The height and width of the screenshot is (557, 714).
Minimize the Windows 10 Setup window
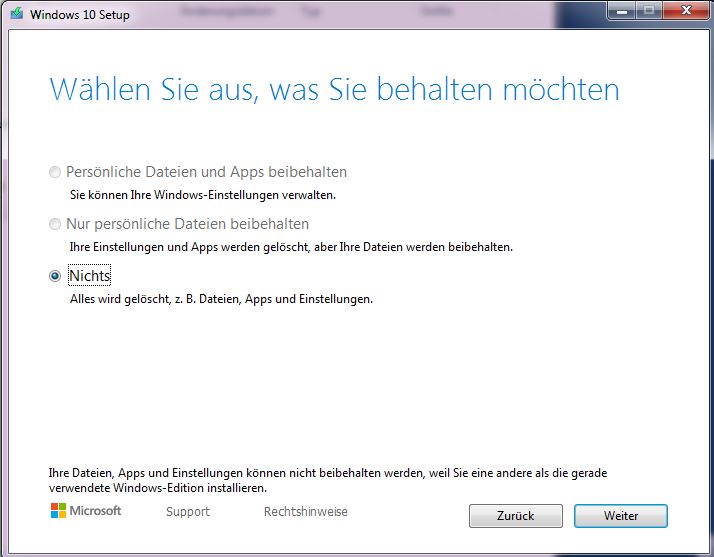coord(622,10)
